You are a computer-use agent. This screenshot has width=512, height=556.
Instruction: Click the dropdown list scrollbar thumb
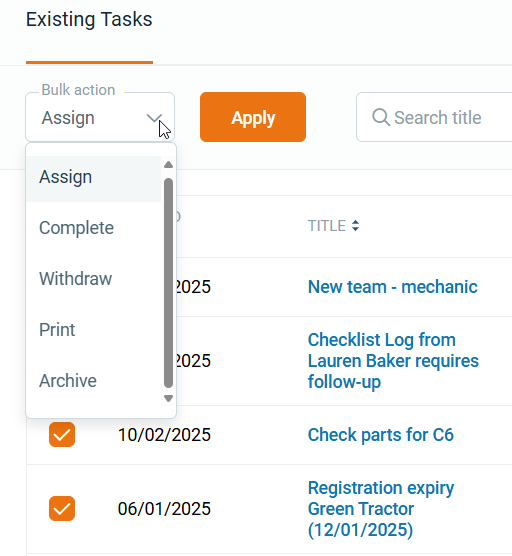point(168,283)
